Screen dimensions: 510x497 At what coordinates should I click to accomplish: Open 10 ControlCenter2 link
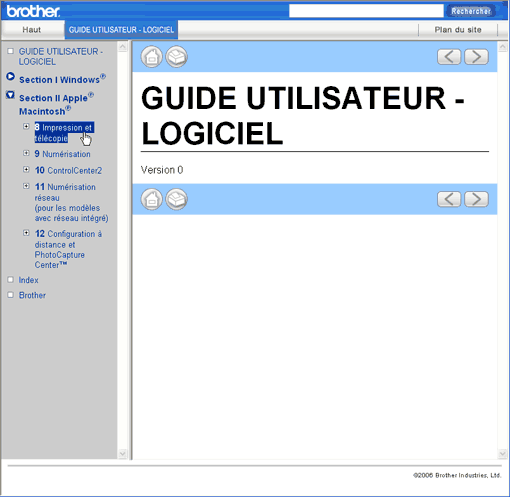[x=68, y=170]
